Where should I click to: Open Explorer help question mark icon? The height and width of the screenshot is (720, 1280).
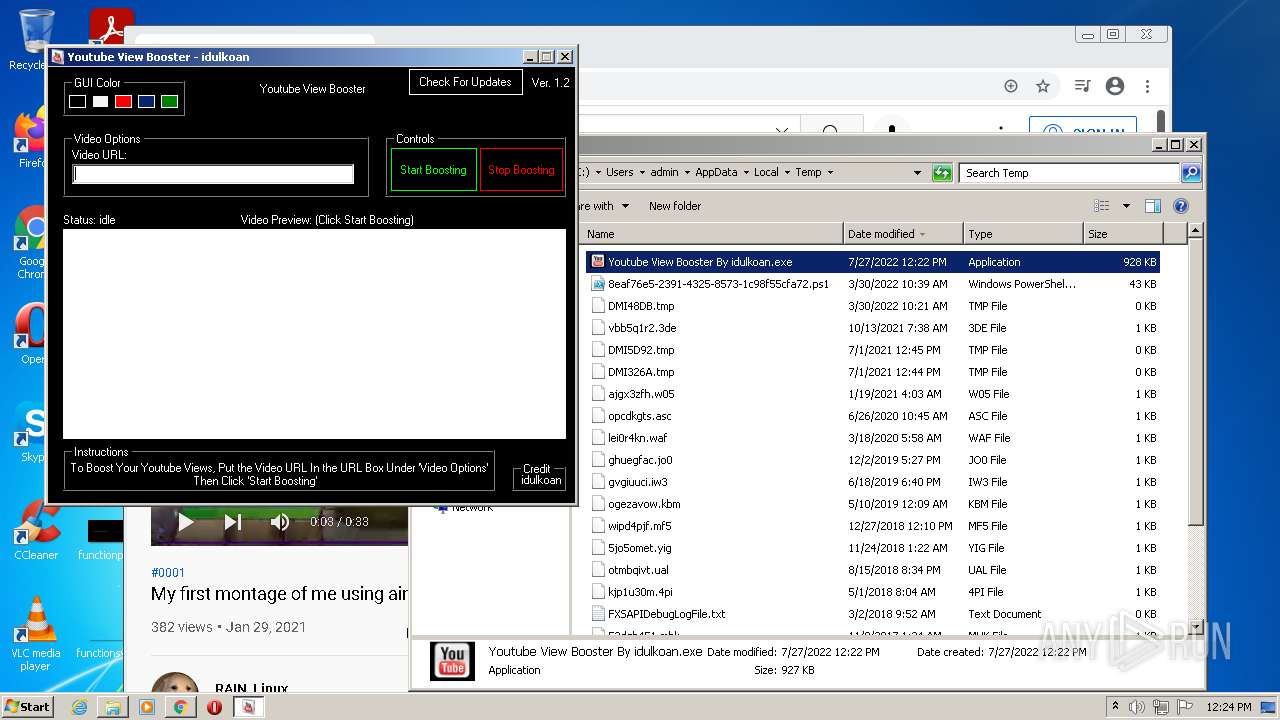tap(1181, 206)
